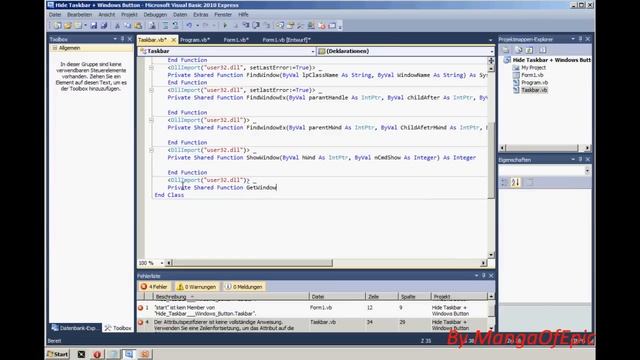Open the Toolbox panel options dropdown arrow
The width and height of the screenshot is (640, 360).
(x=115, y=39)
